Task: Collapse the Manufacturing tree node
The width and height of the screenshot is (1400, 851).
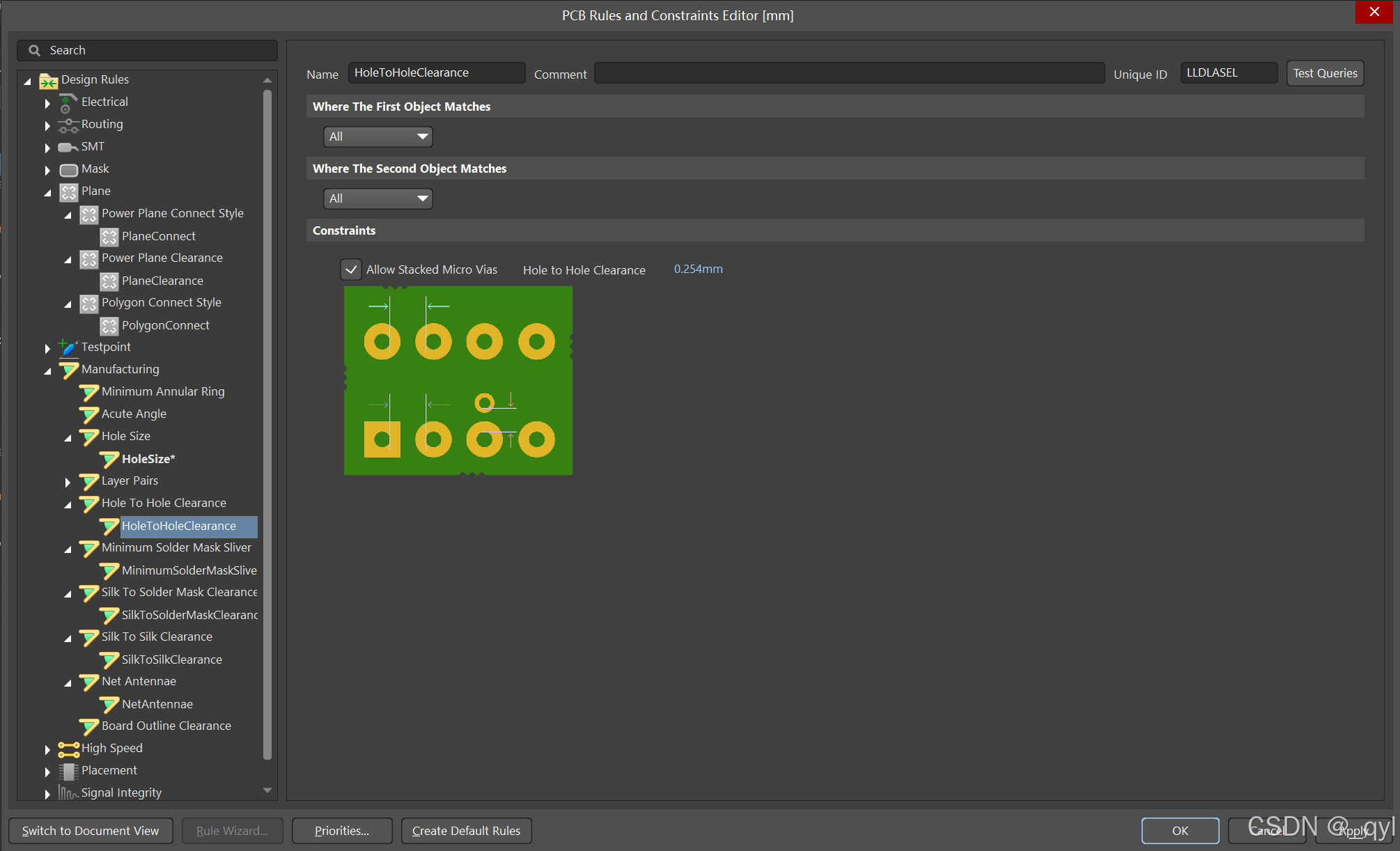Action: point(47,370)
